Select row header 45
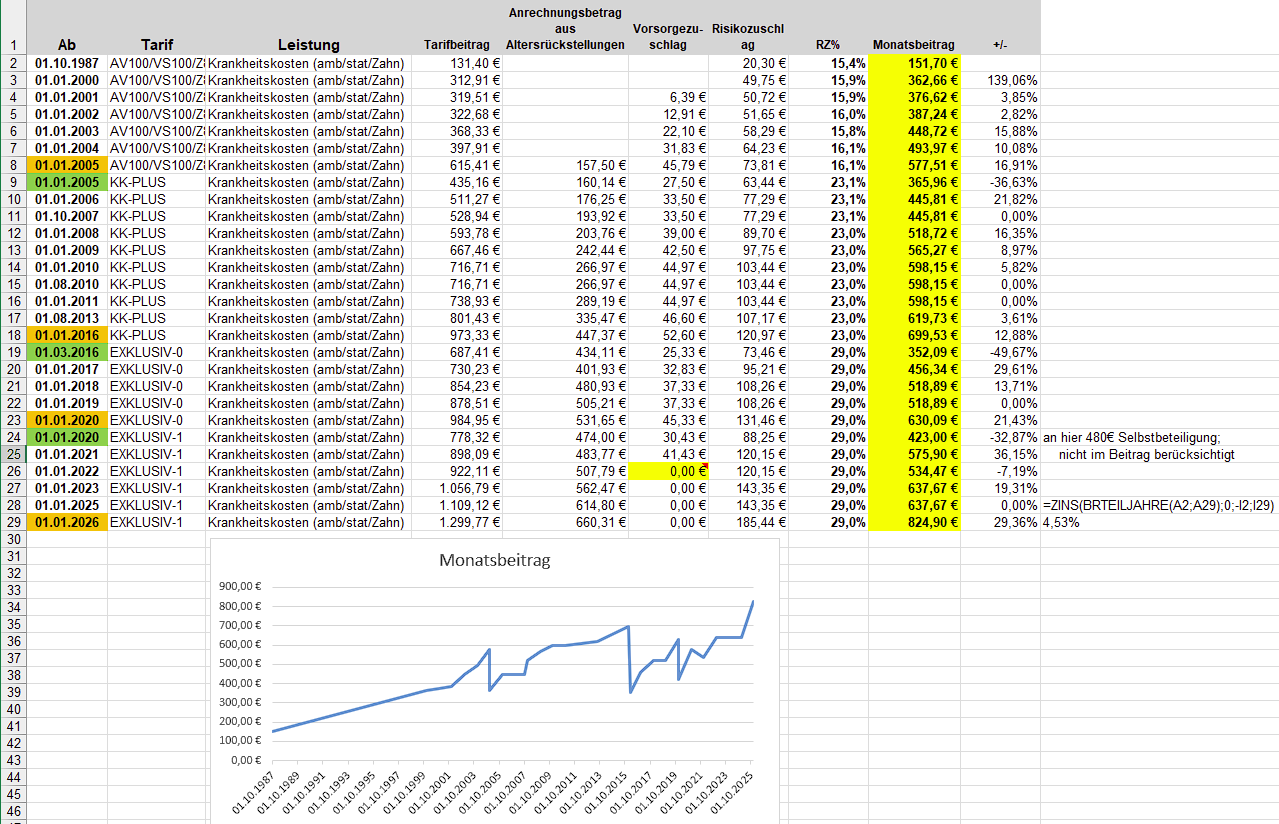The height and width of the screenshot is (824, 1279). pyautogui.click(x=13, y=794)
